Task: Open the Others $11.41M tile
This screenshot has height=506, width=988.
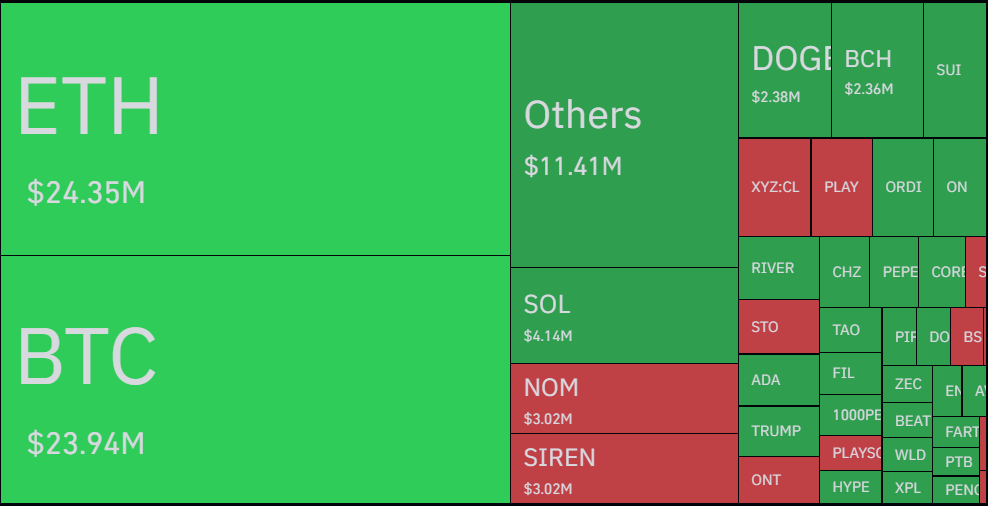Action: click(x=624, y=135)
